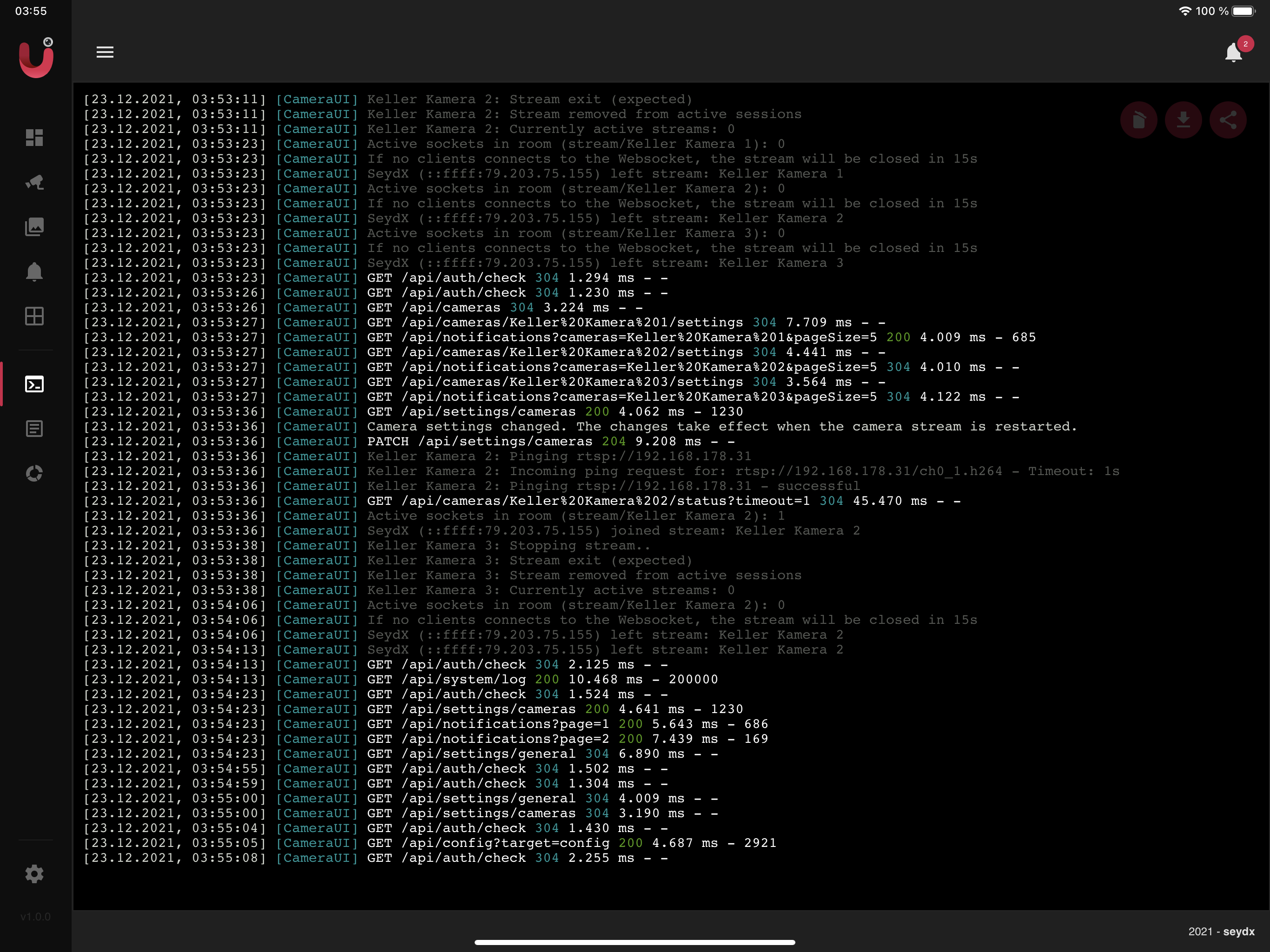
Task: Open Recordings via image gallery icon
Action: (34, 227)
